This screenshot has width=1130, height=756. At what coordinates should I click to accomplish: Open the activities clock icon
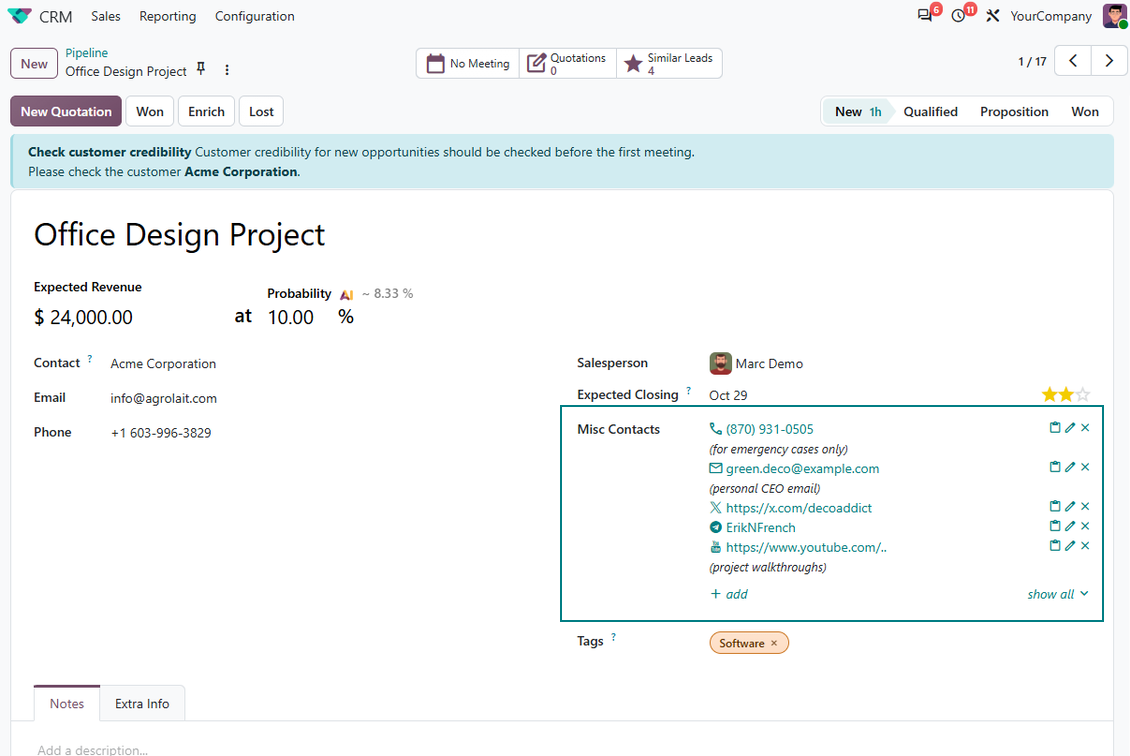[958, 15]
